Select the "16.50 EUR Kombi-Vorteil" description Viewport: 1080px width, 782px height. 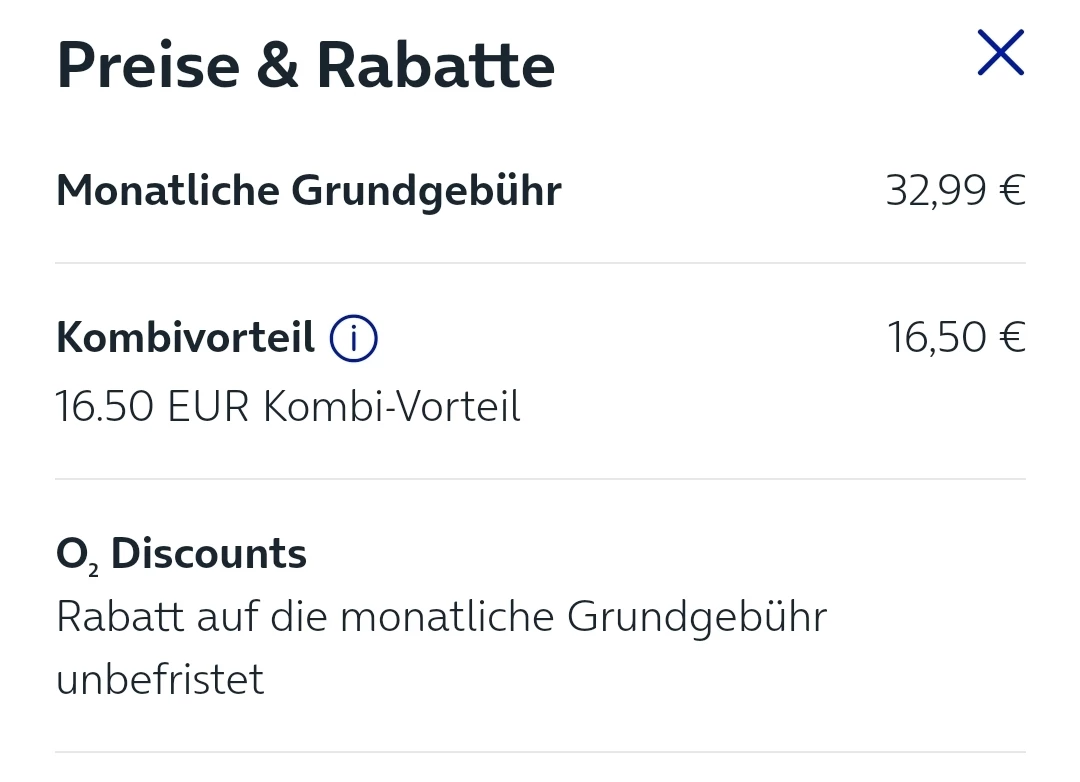pos(288,407)
